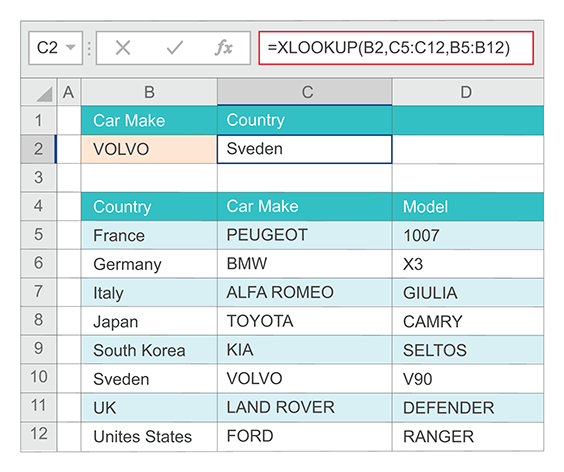Select row 3 header
The height and width of the screenshot is (472, 564).
[x=39, y=178]
